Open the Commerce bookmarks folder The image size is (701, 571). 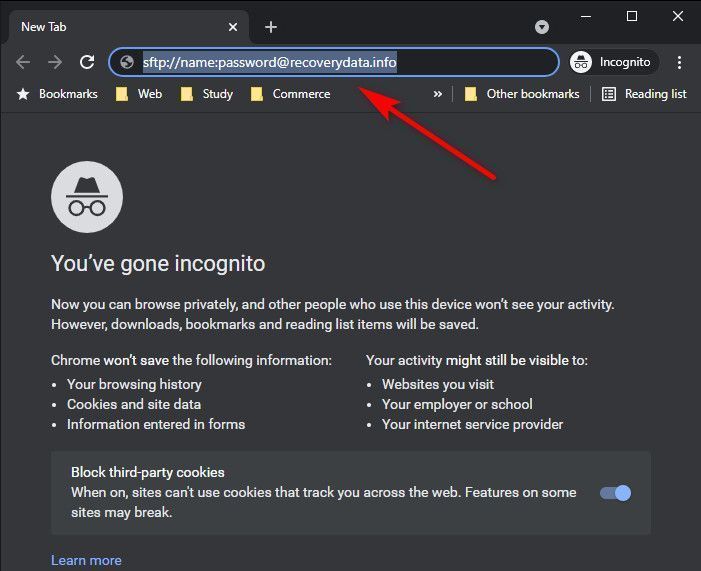point(291,94)
